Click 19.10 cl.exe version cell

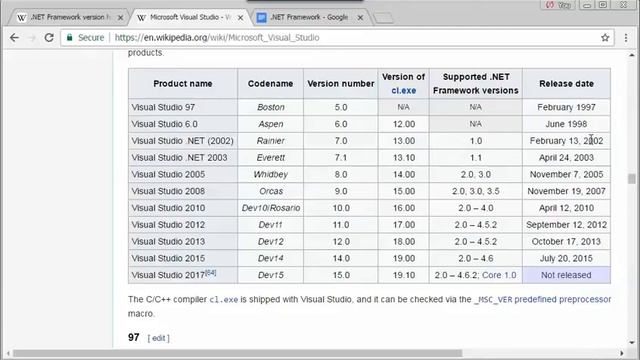coord(404,275)
